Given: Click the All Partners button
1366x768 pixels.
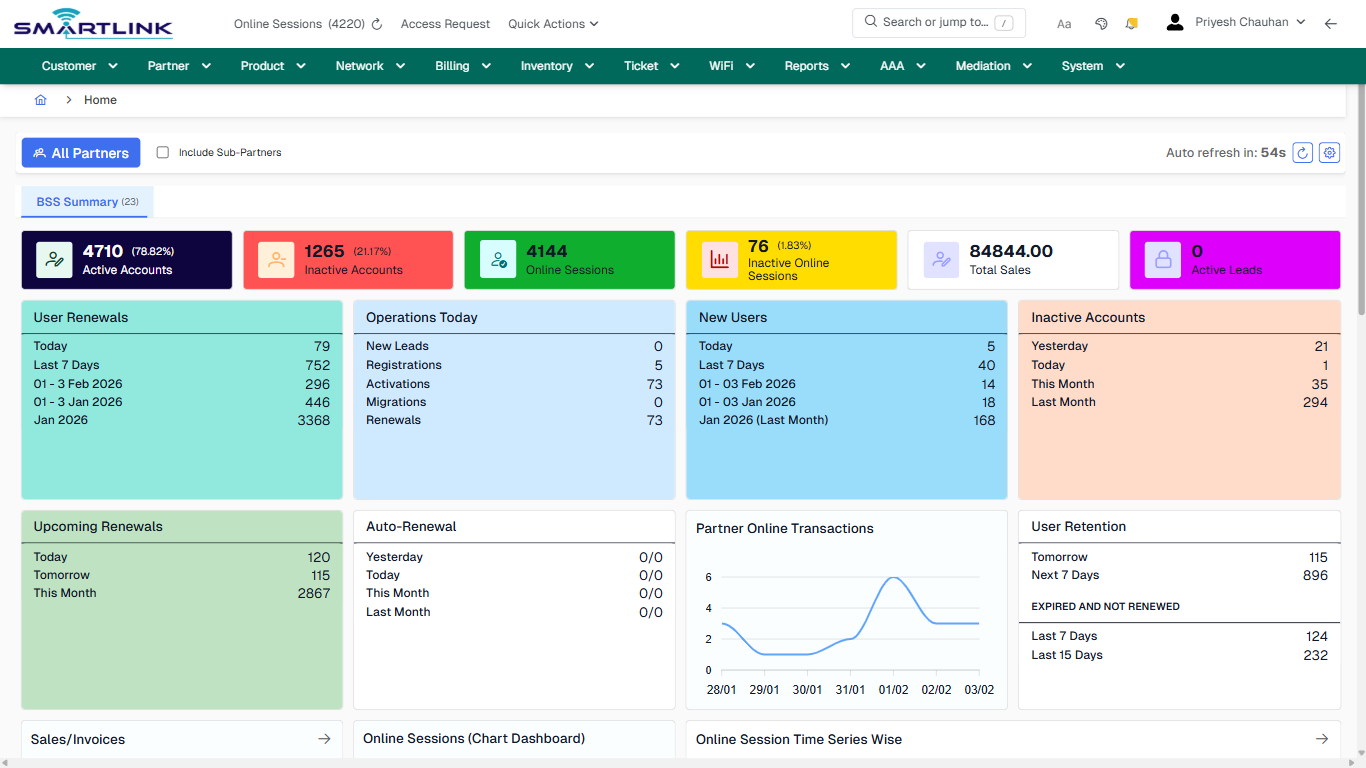Looking at the screenshot, I should click(x=81, y=153).
